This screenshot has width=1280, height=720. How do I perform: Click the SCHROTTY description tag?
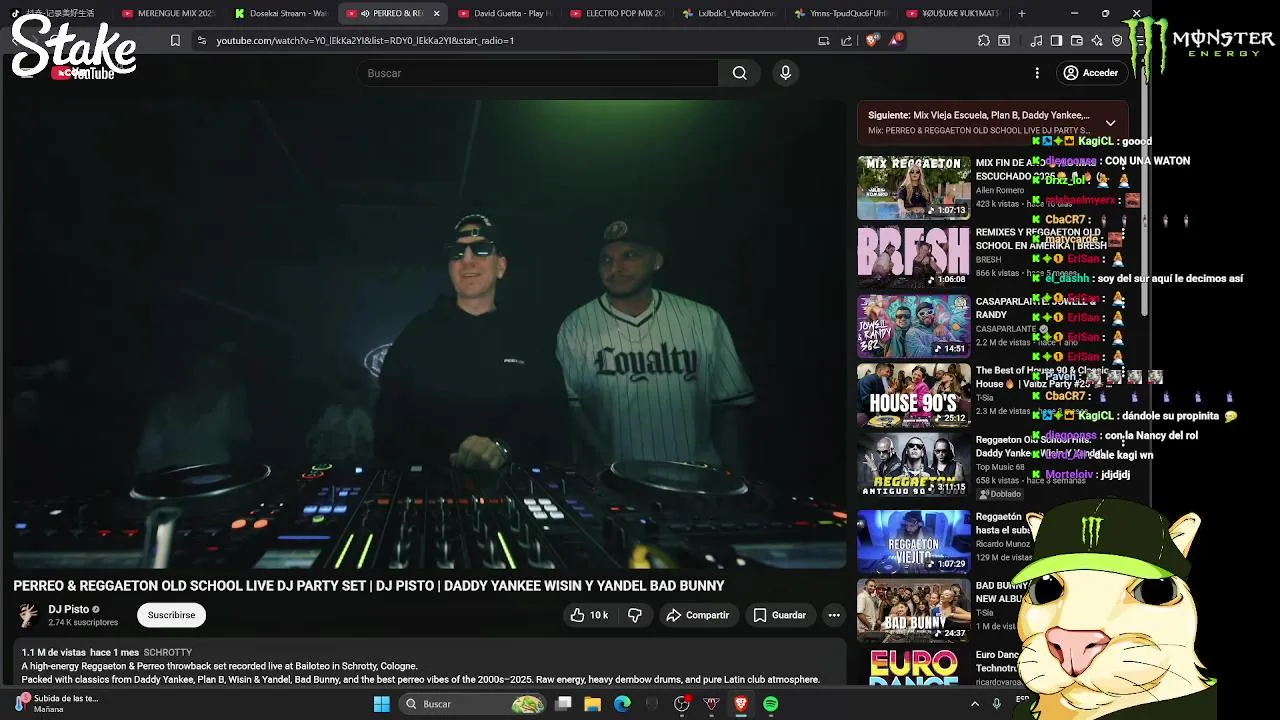(168, 652)
